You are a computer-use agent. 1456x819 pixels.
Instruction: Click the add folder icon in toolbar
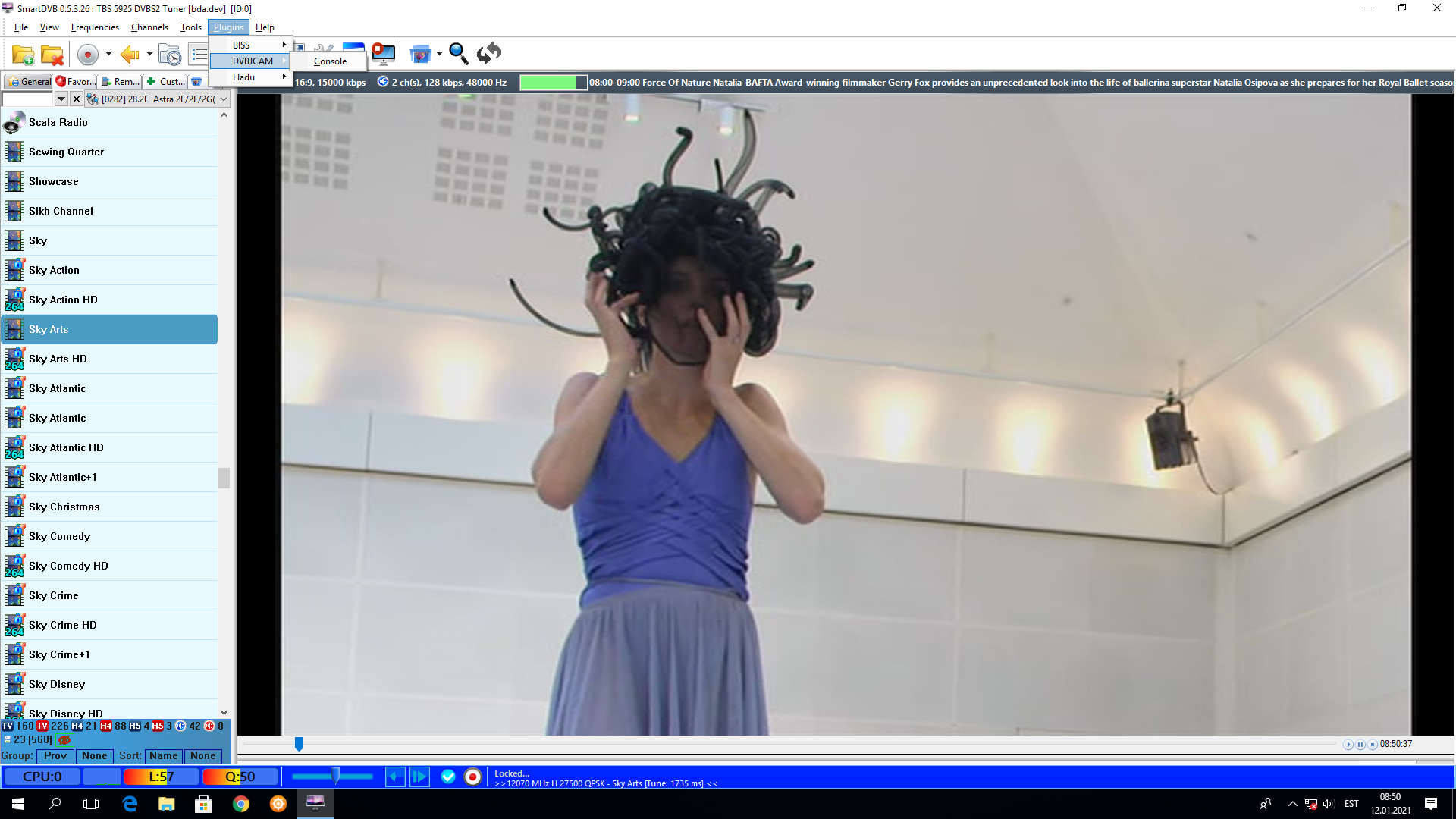[x=23, y=55]
